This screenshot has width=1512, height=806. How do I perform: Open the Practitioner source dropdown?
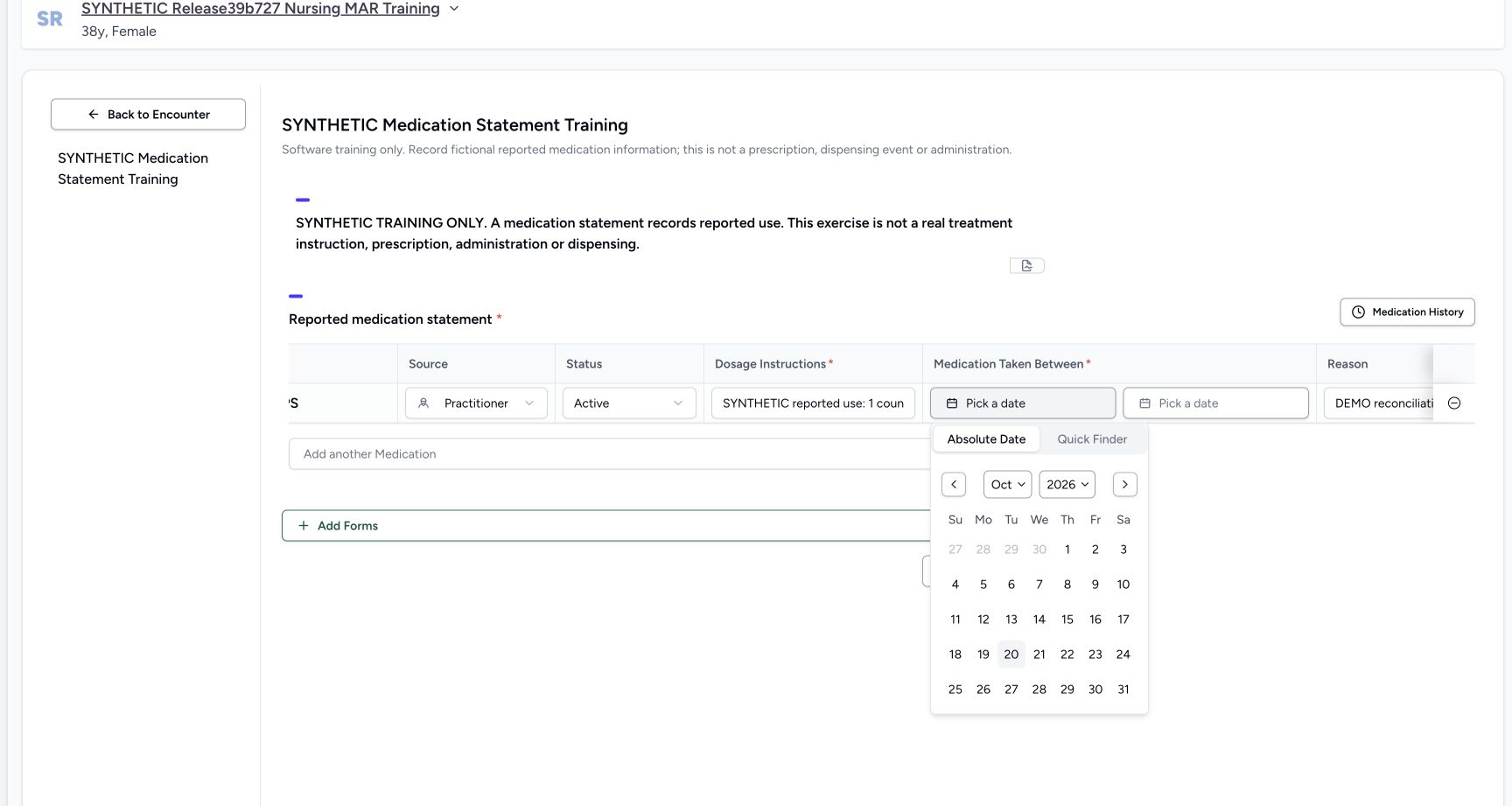476,403
